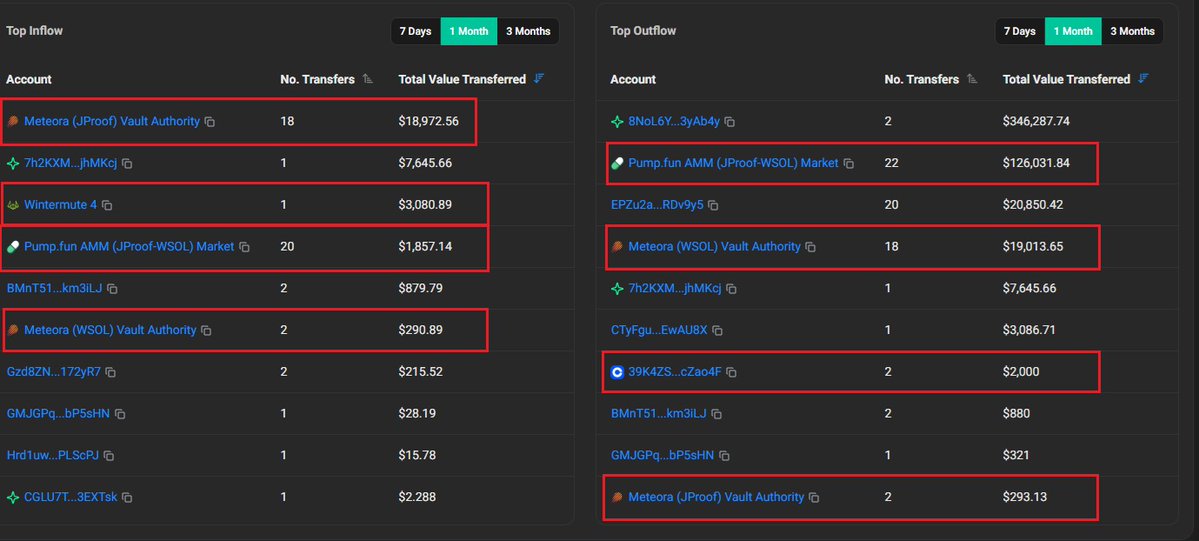Sort Top Inflow by Total Value Transferred
The image size is (1199, 541).
[540, 79]
